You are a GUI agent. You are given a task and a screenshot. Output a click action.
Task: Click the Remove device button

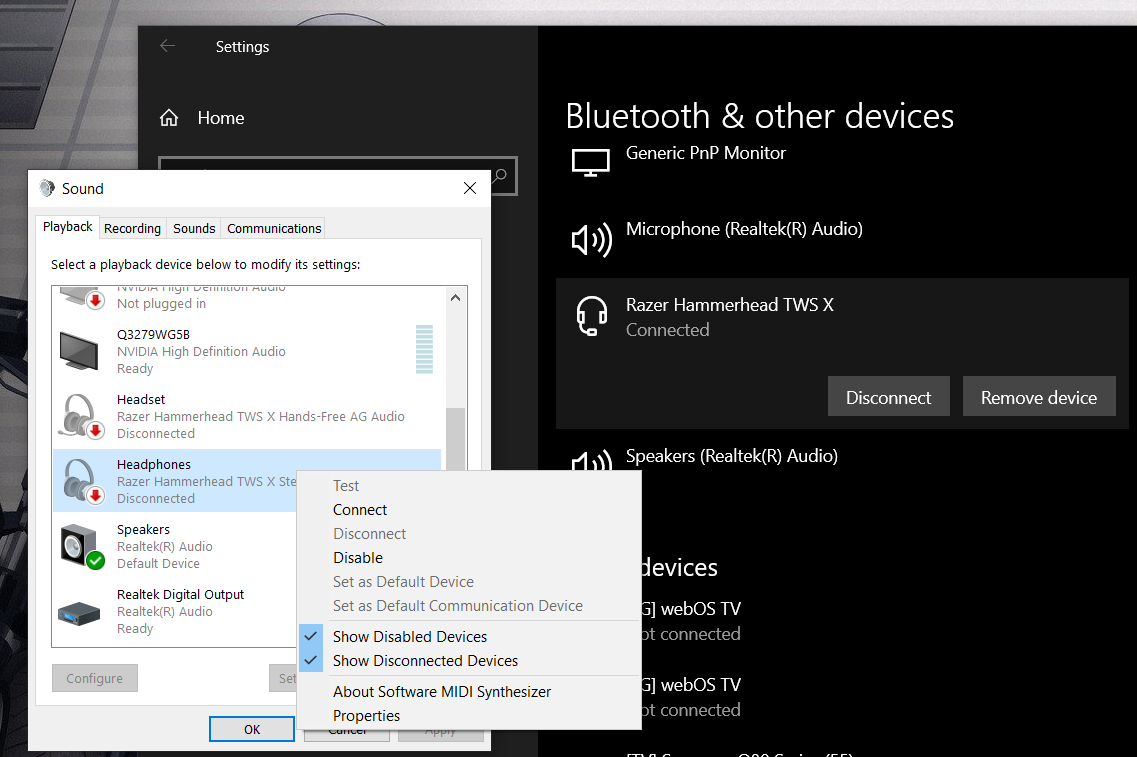click(1038, 397)
